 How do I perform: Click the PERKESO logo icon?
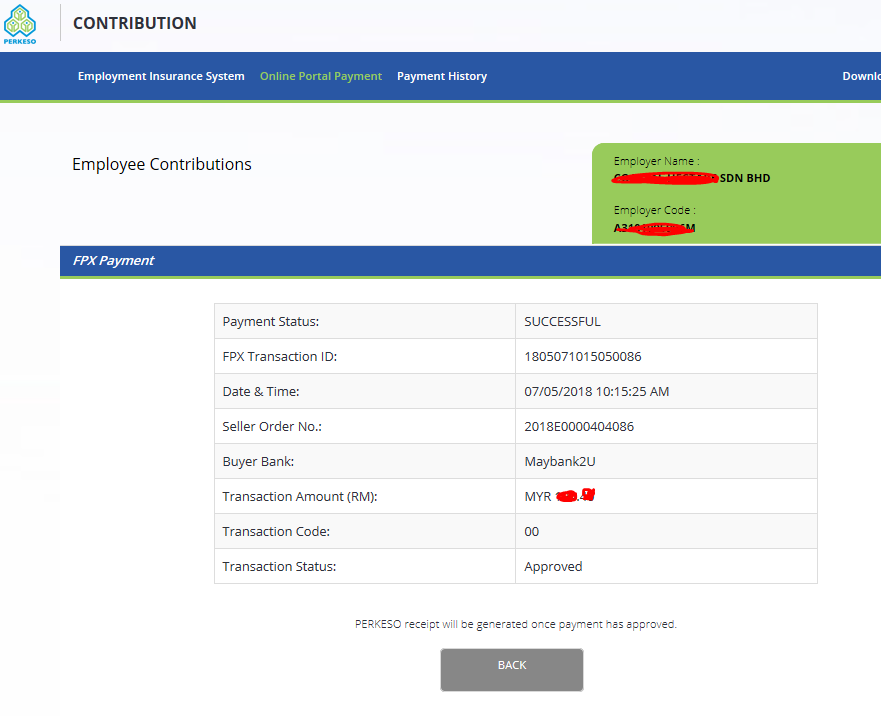[x=20, y=24]
